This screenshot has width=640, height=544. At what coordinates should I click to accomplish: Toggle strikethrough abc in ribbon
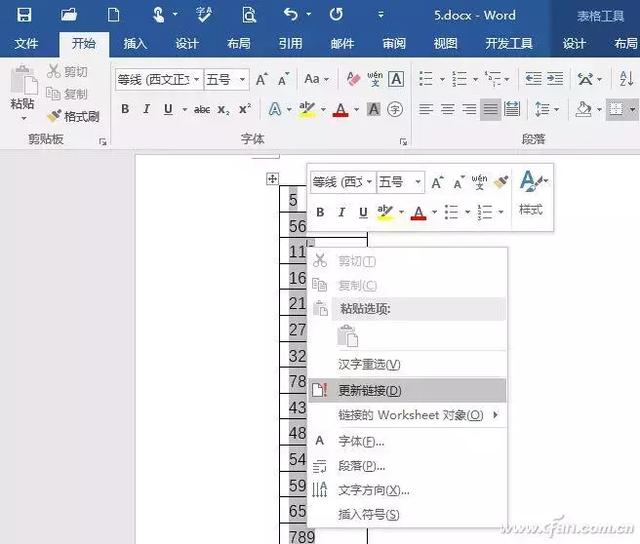[202, 109]
